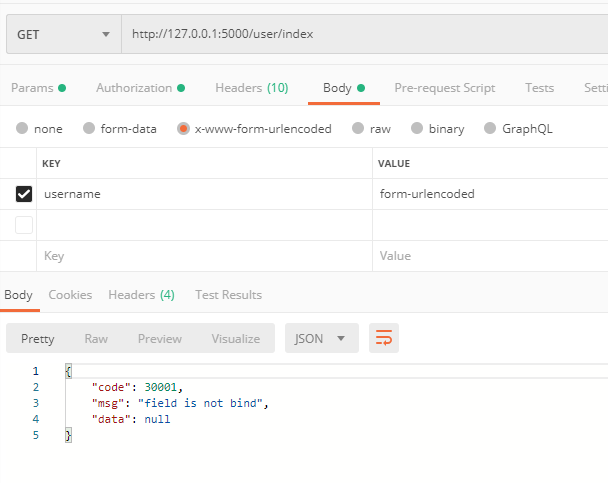Toggle the wrap lines icon
The height and width of the screenshot is (483, 608).
[384, 338]
